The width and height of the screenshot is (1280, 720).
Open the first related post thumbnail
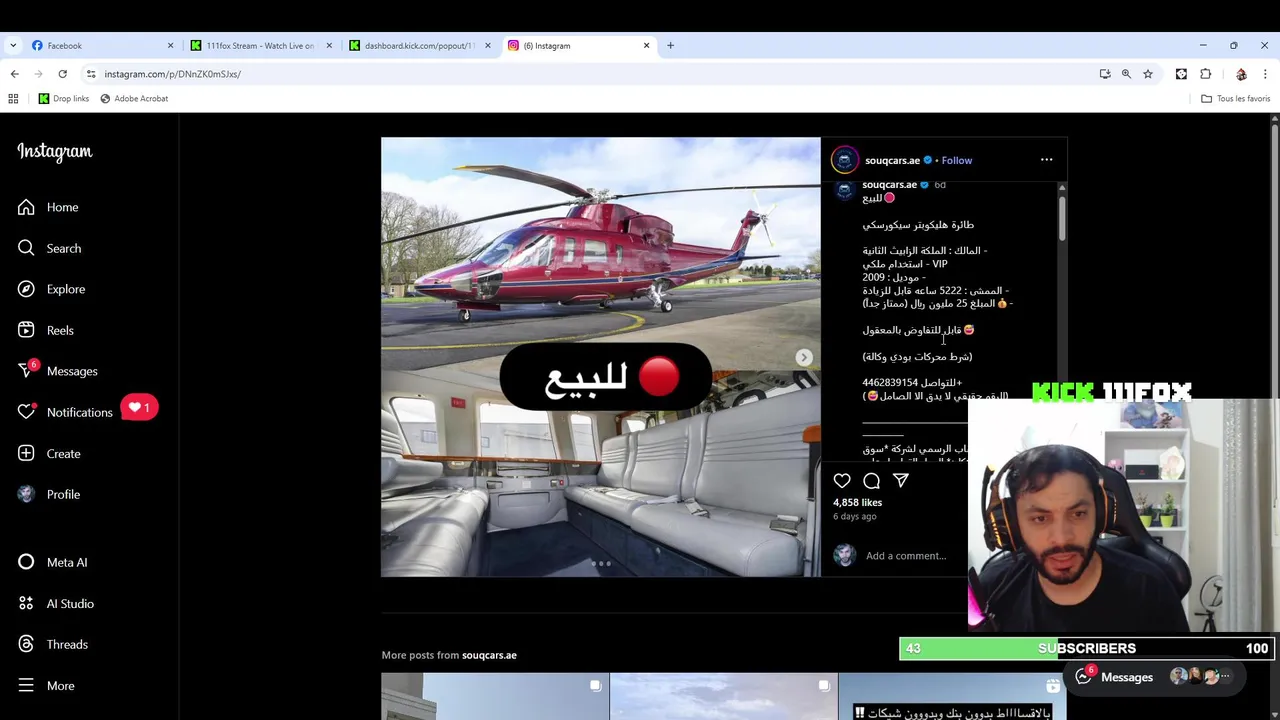pyautogui.click(x=495, y=696)
